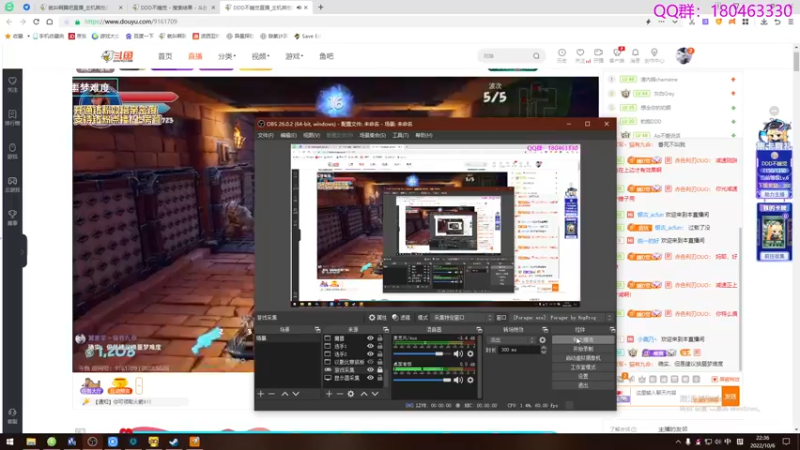Reload the browser page

pos(36,21)
